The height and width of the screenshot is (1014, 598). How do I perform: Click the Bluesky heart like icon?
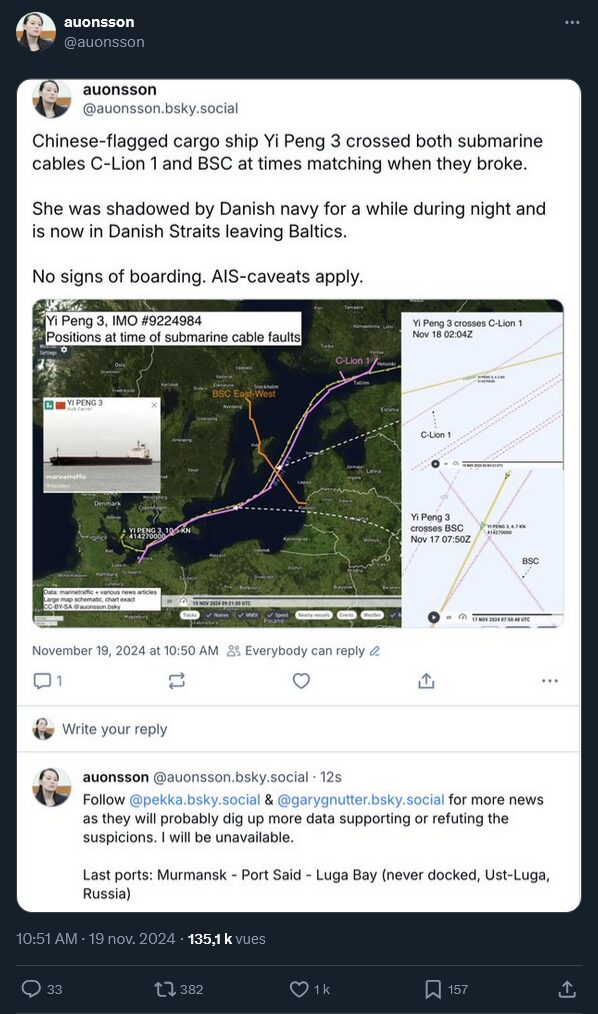click(x=301, y=680)
